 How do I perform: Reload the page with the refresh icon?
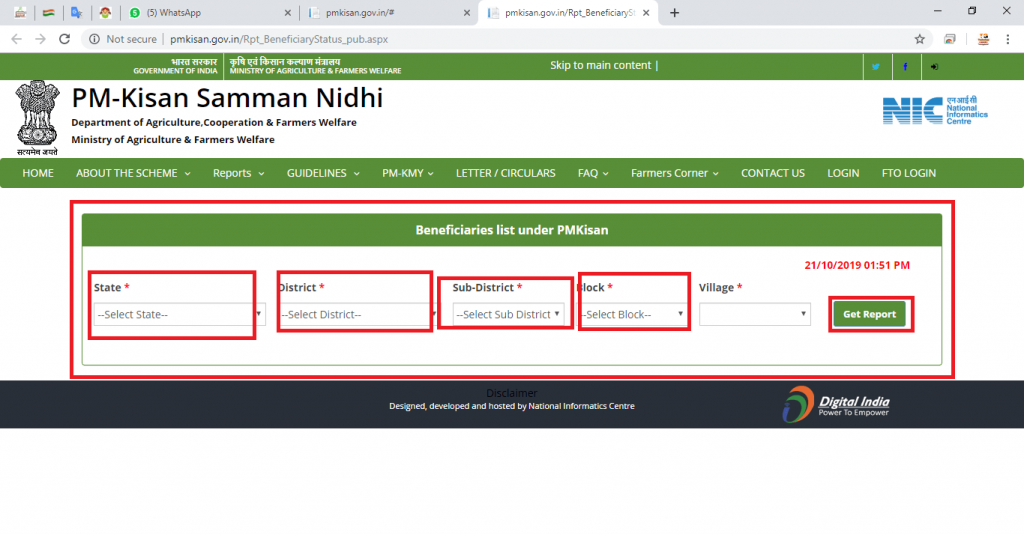pos(64,39)
